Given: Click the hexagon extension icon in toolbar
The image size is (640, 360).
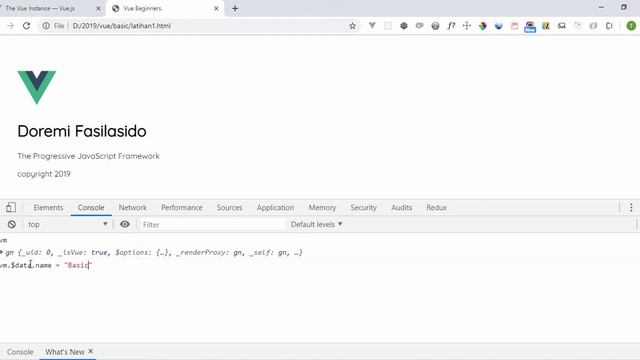Looking at the screenshot, I should pos(404,26).
